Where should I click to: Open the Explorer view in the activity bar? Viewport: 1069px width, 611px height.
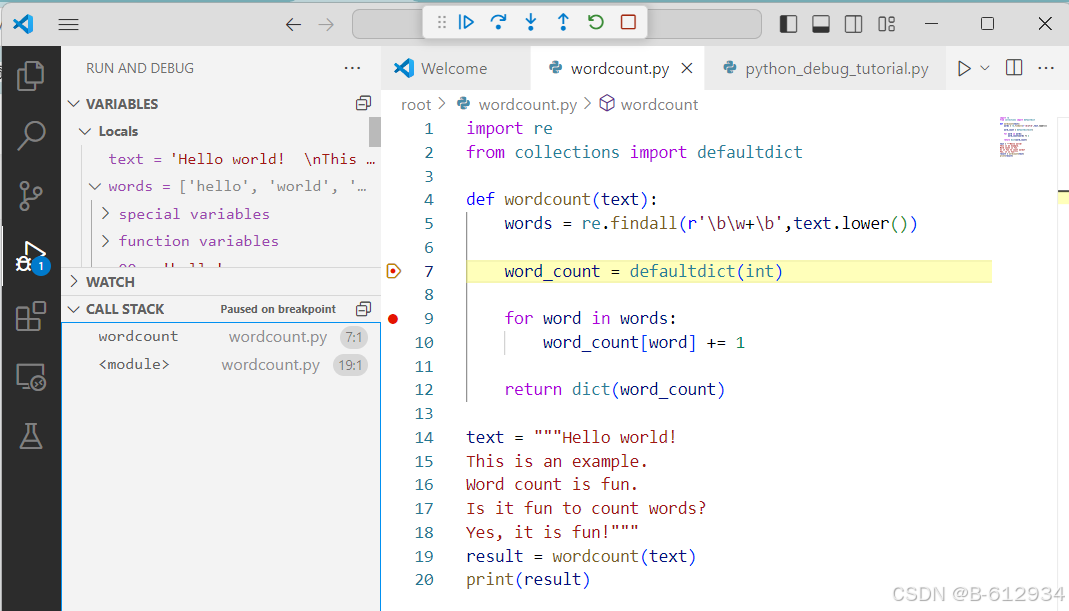point(31,76)
